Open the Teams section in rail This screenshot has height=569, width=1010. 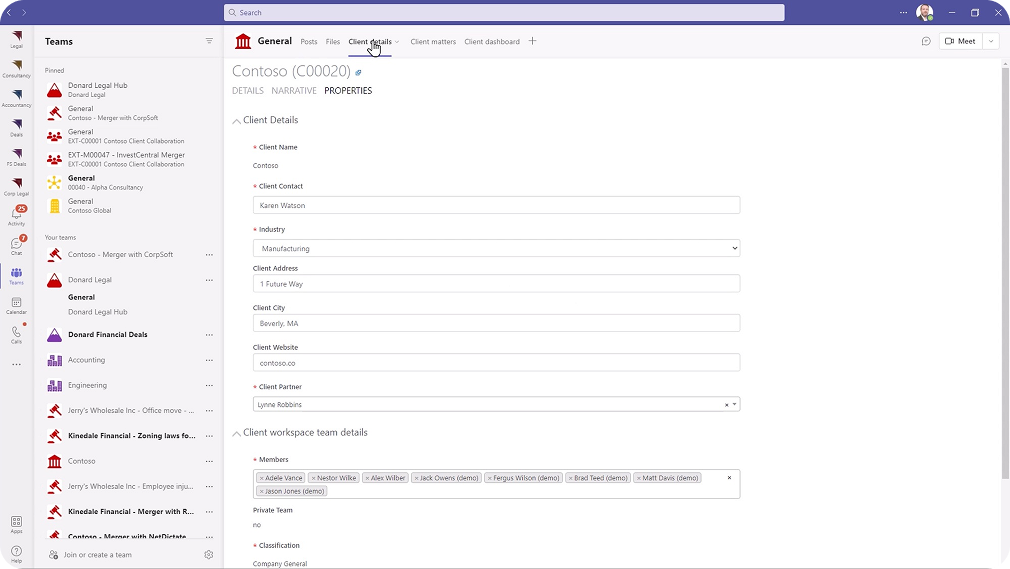(16, 275)
